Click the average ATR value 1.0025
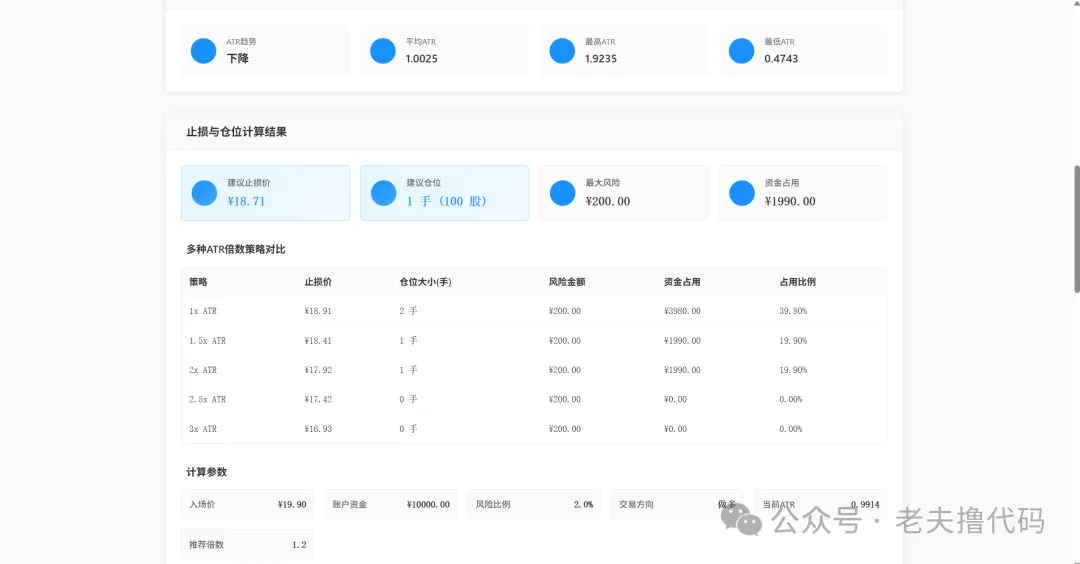This screenshot has height=564, width=1080. pos(422,59)
